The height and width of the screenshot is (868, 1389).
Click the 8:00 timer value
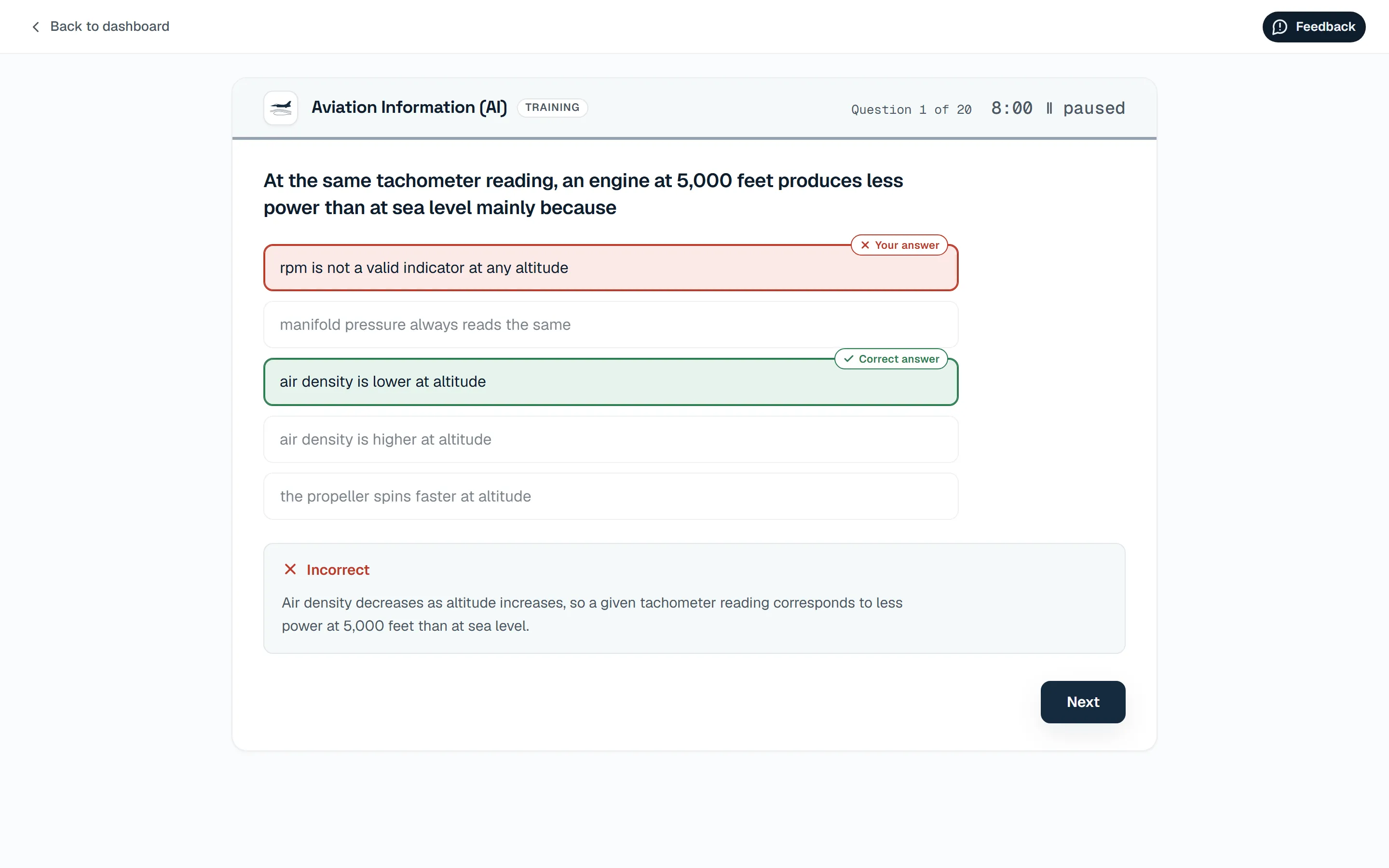1011,108
